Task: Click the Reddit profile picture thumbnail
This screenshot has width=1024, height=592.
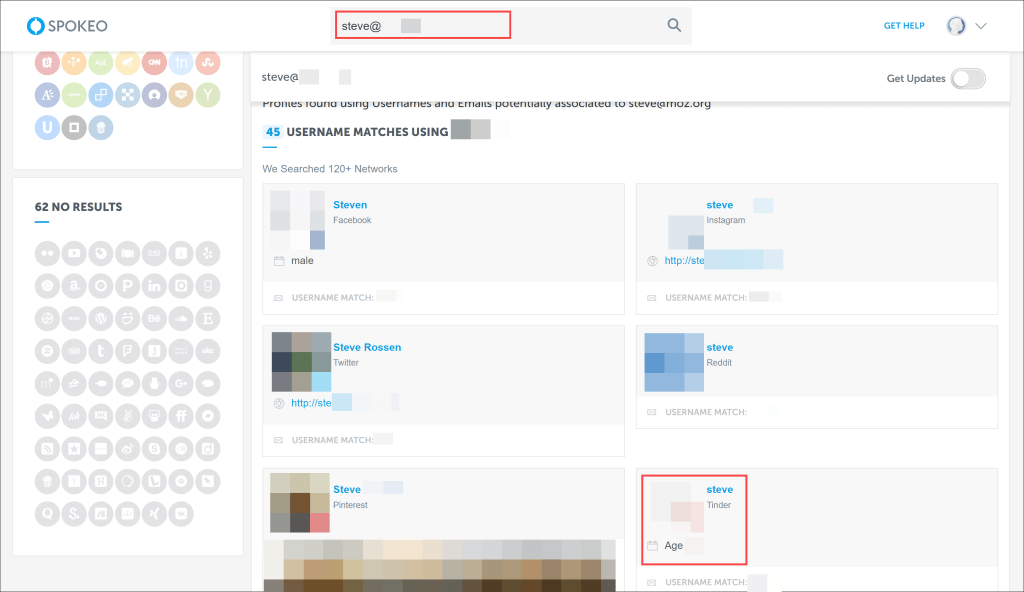Action: pyautogui.click(x=674, y=362)
